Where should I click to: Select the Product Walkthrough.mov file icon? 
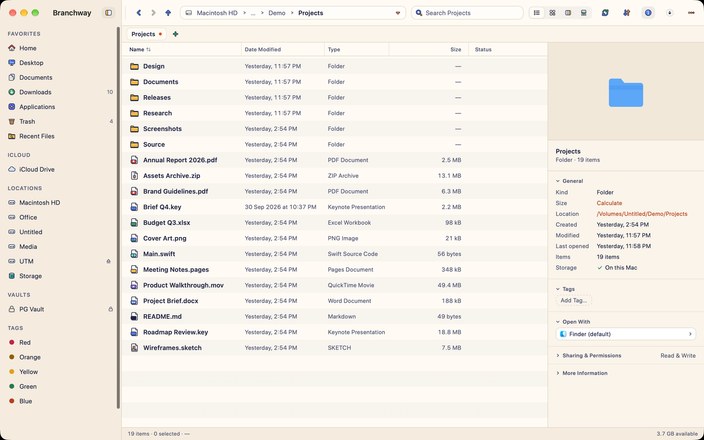134,286
